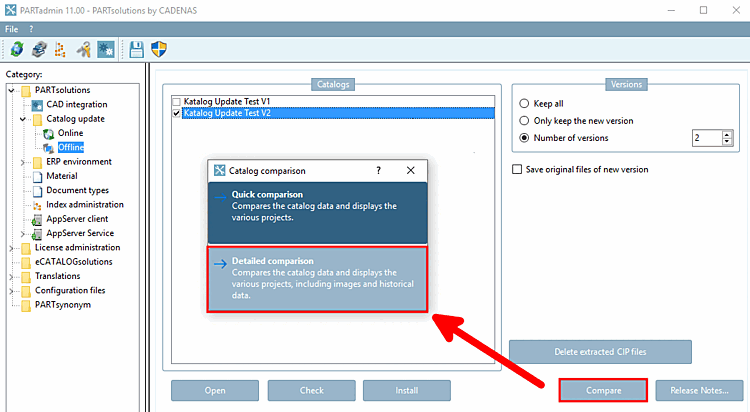The height and width of the screenshot is (412, 750).
Task: Click Delete extracted CIP files button
Action: click(x=600, y=352)
